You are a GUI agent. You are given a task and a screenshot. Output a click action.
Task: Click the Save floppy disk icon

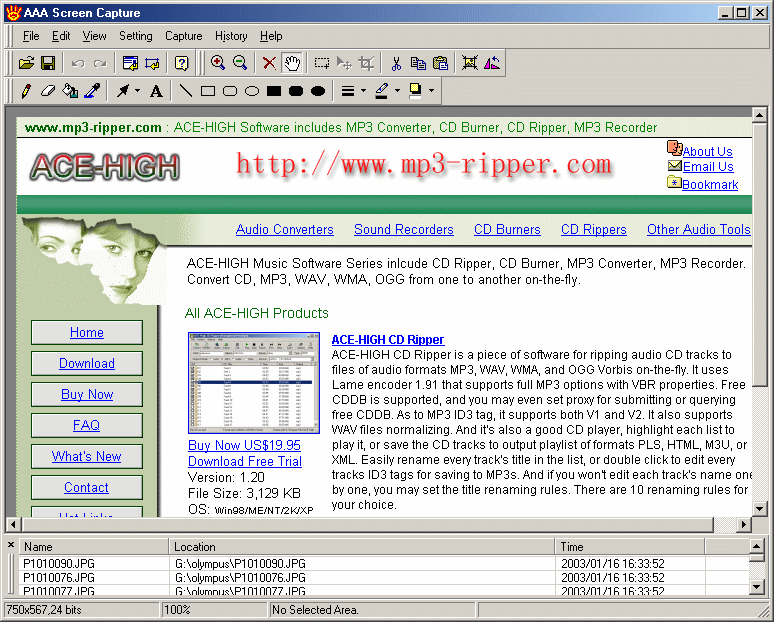click(48, 63)
